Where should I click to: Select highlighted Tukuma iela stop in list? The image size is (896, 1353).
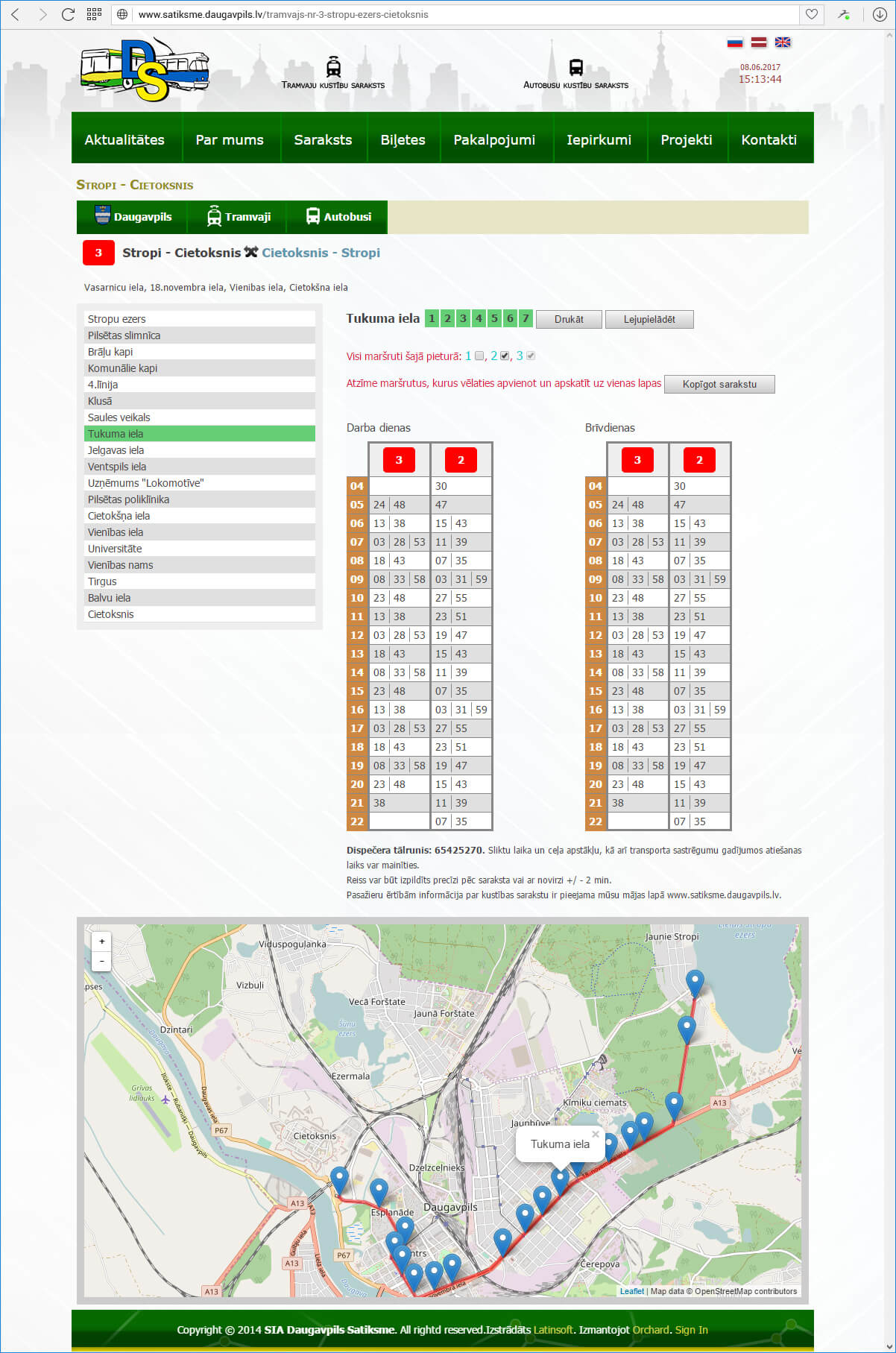(x=200, y=434)
